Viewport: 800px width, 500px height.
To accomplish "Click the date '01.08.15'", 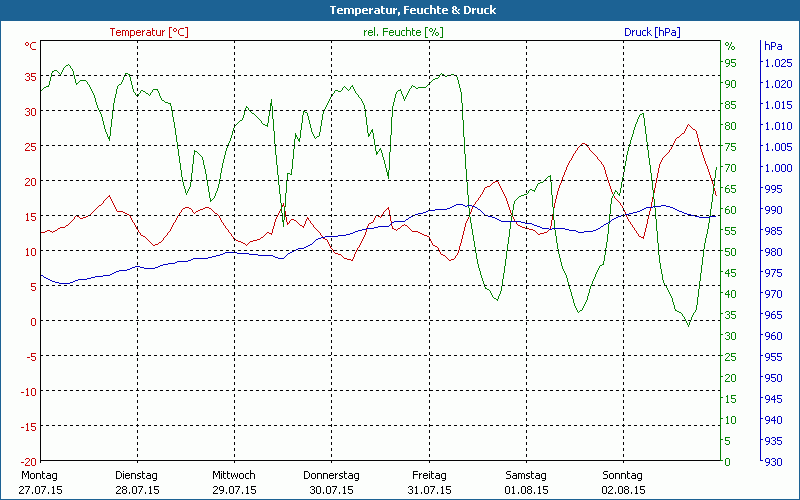I will pyautogui.click(x=527, y=490).
